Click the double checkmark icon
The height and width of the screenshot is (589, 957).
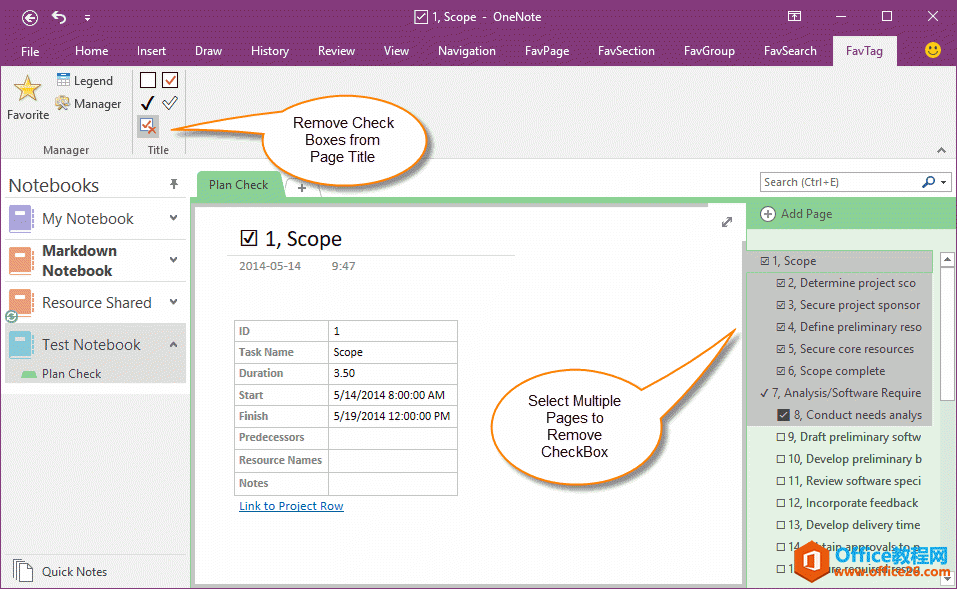click(168, 103)
